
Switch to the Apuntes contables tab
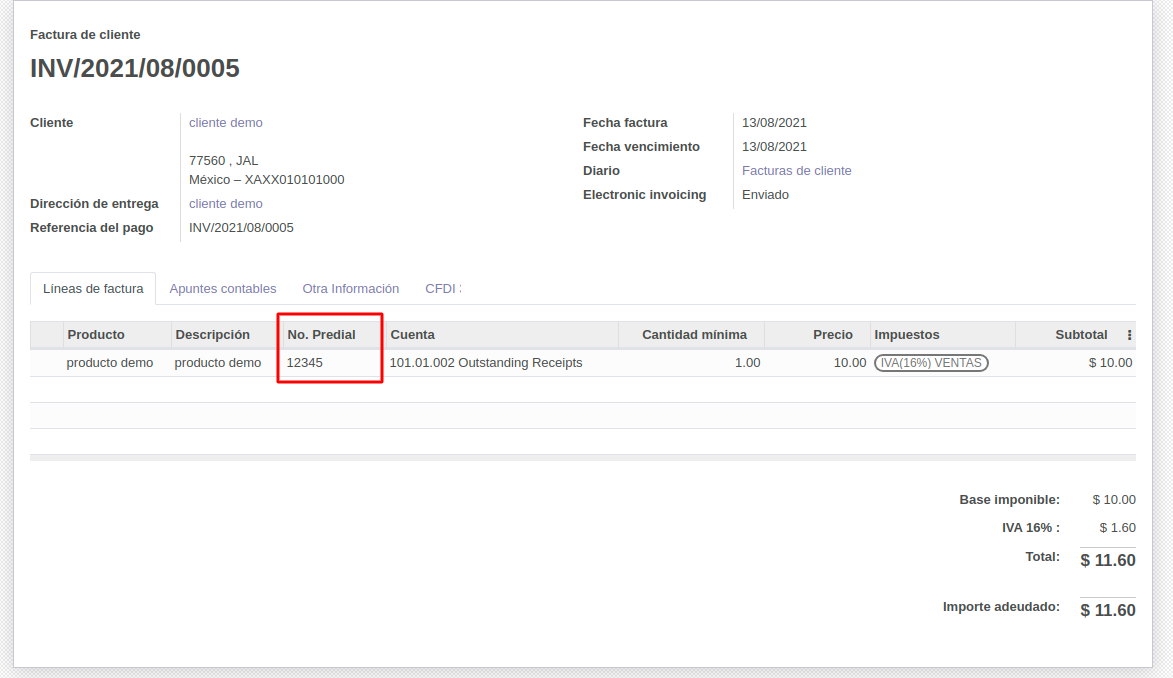(223, 289)
